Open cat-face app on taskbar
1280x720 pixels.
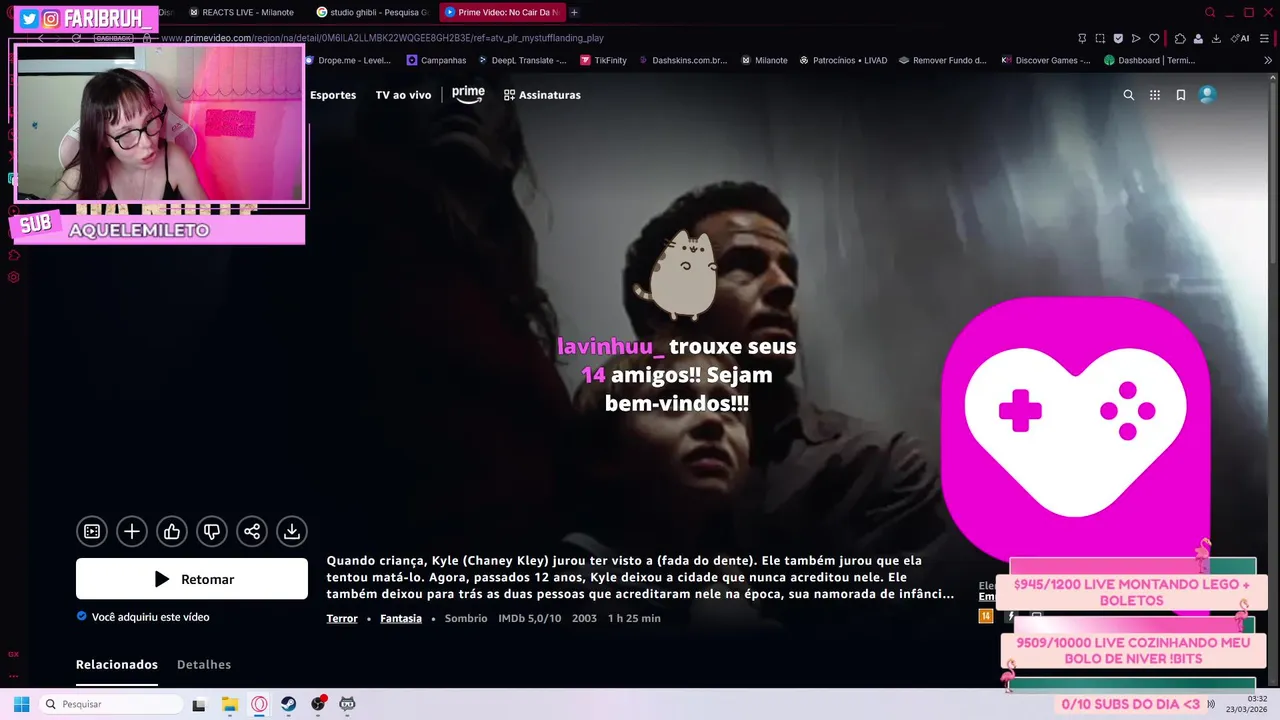[x=347, y=704]
